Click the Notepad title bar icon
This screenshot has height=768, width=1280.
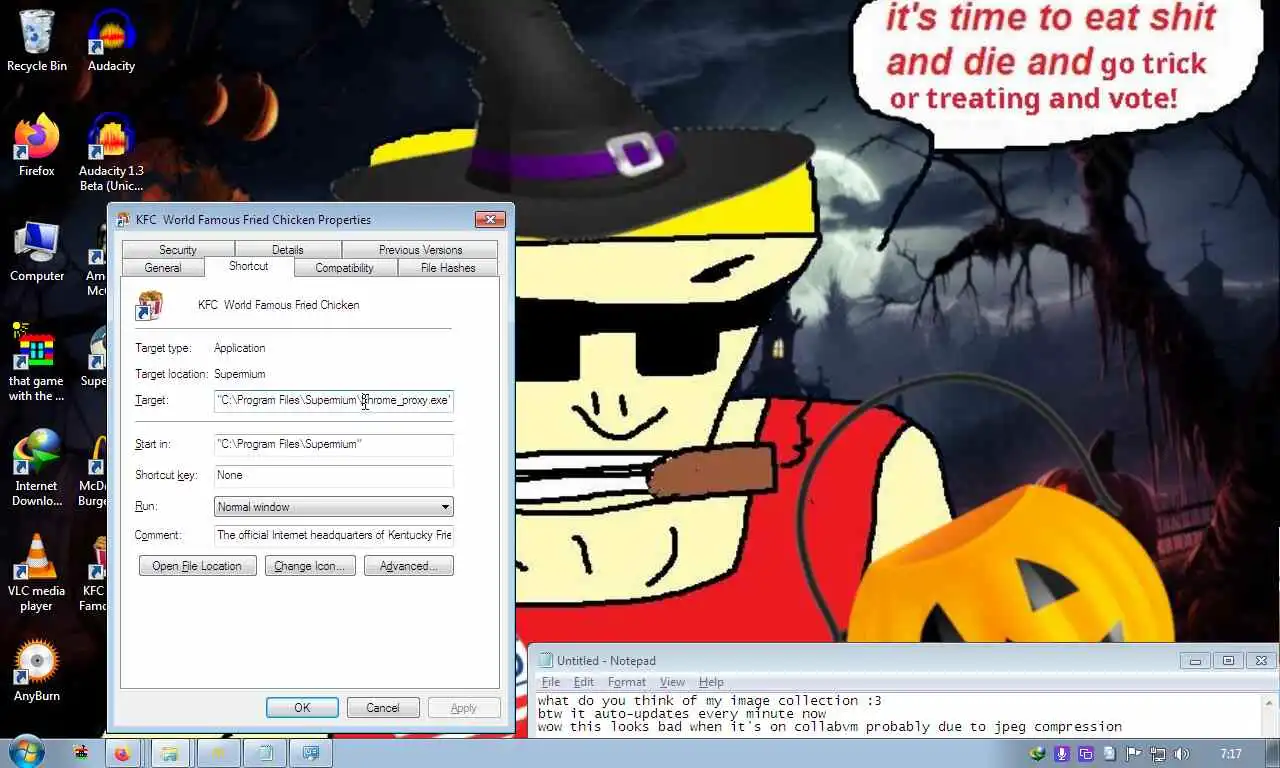click(x=545, y=660)
